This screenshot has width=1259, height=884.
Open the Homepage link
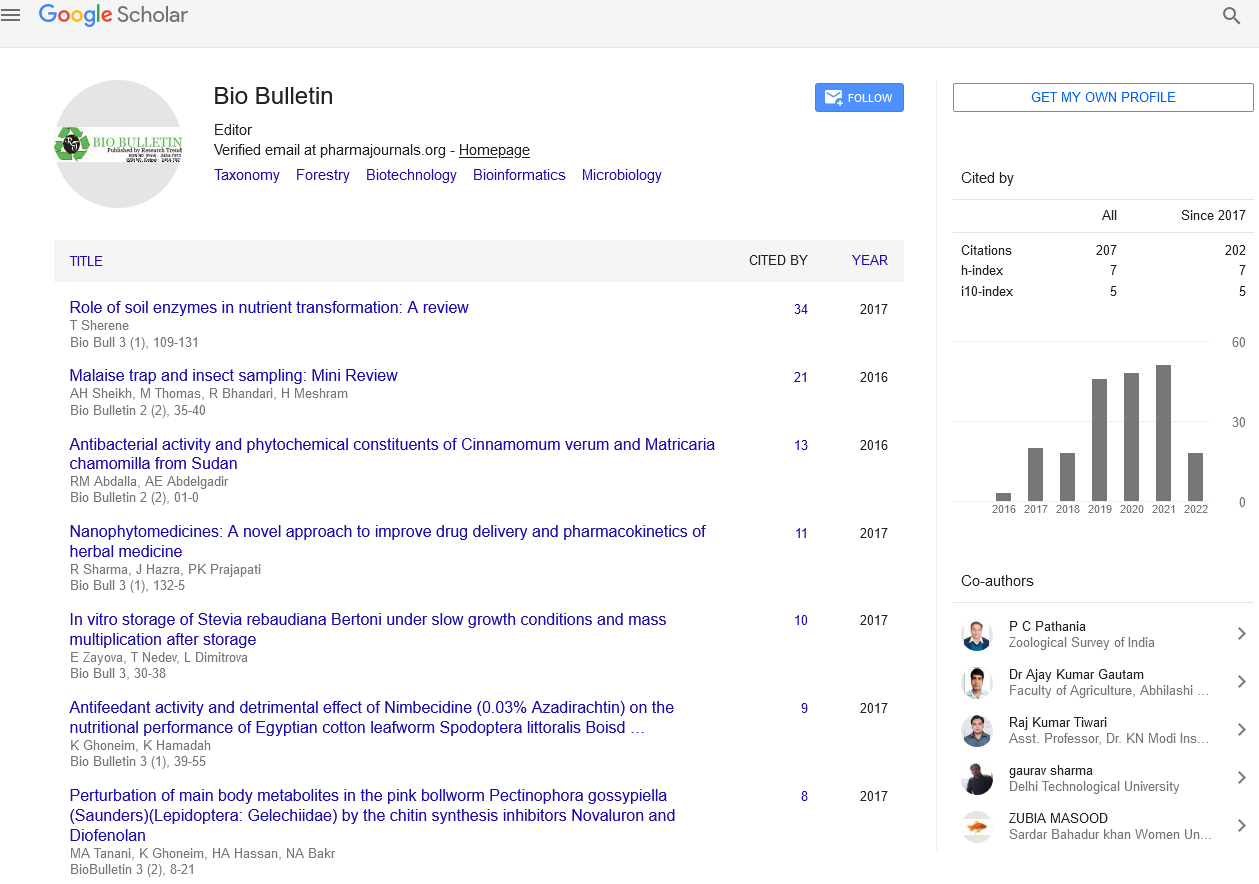494,150
